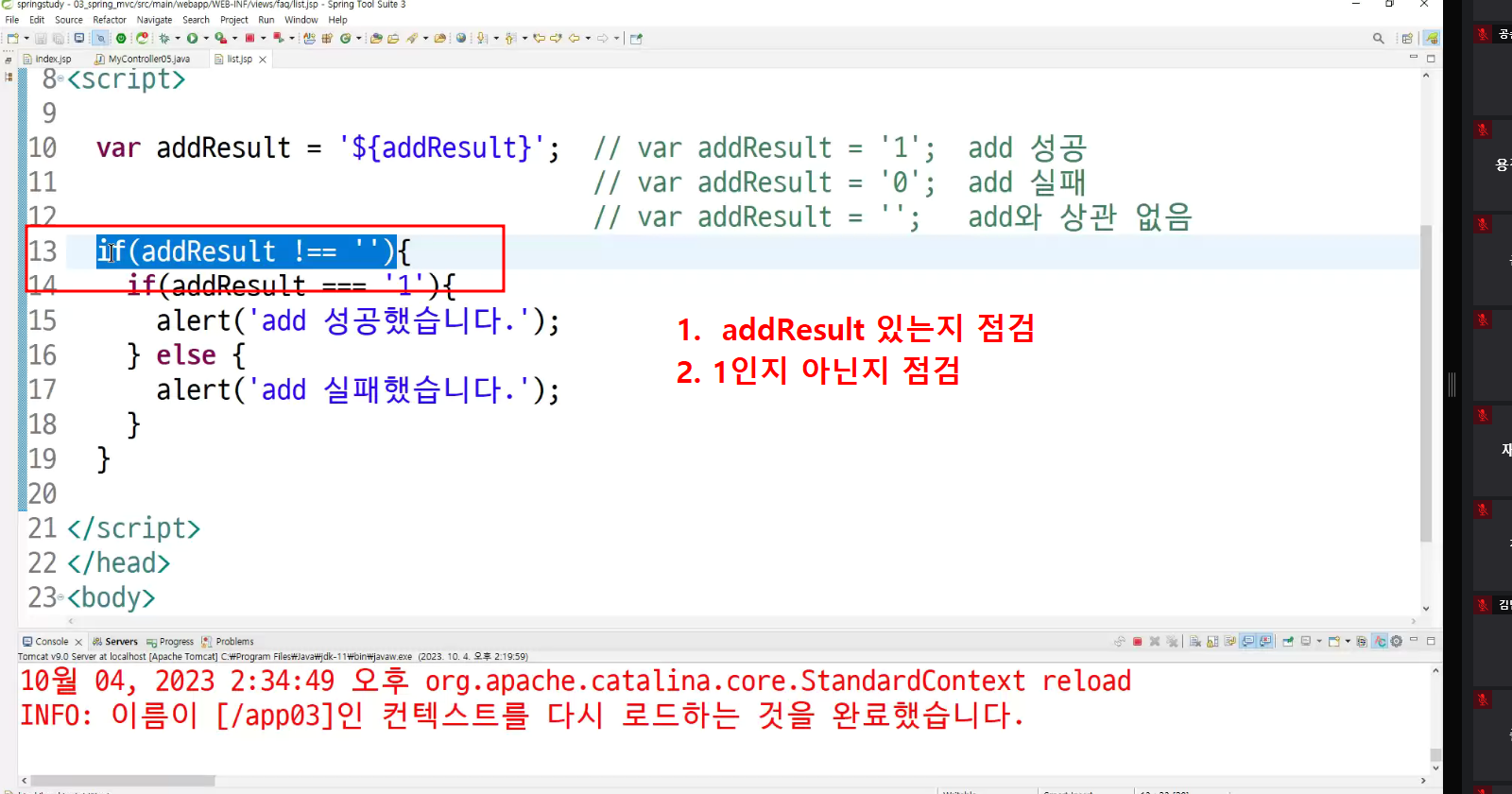Click the red Stop icon in main toolbar
The height and width of the screenshot is (794, 1512).
coord(249,39)
